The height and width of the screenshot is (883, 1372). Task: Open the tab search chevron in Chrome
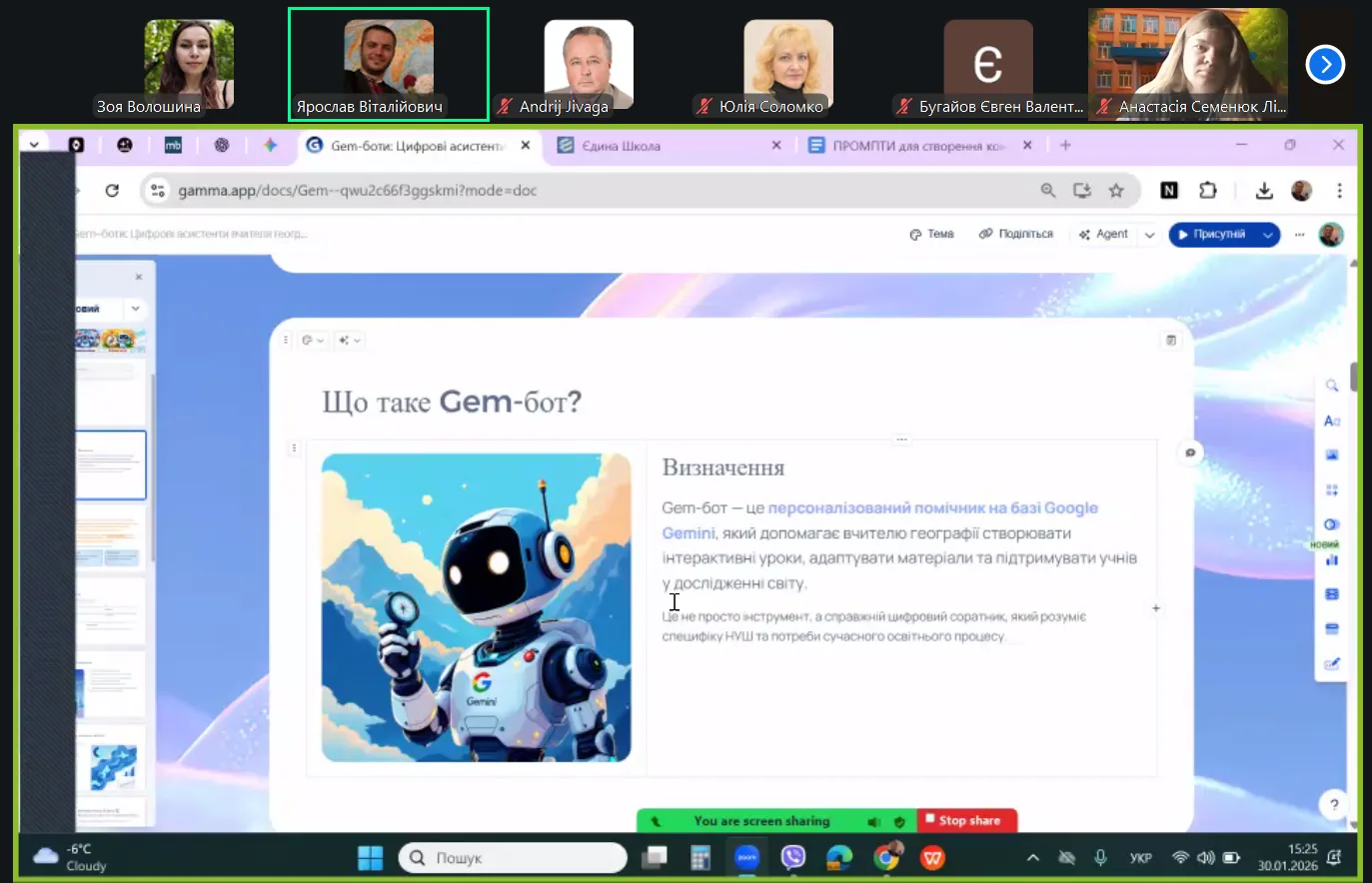click(x=34, y=145)
